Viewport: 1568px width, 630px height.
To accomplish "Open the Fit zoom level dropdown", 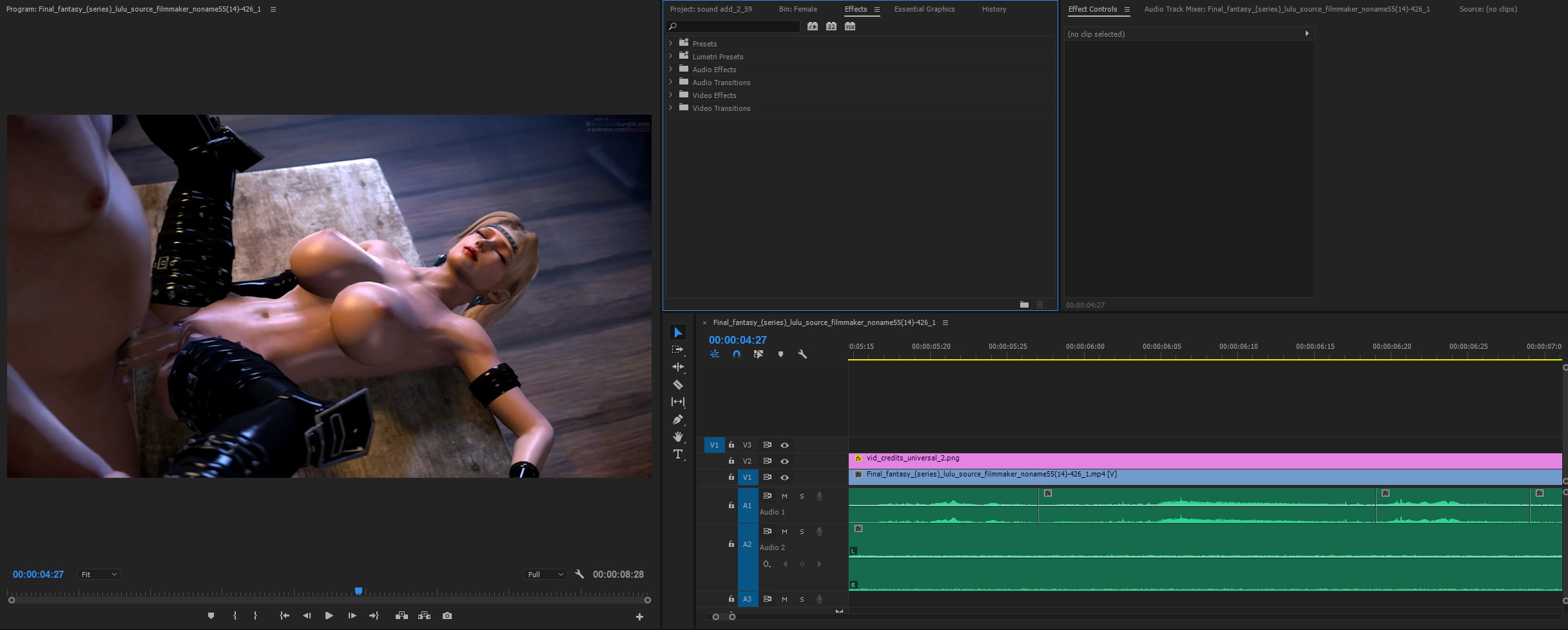I will click(99, 574).
